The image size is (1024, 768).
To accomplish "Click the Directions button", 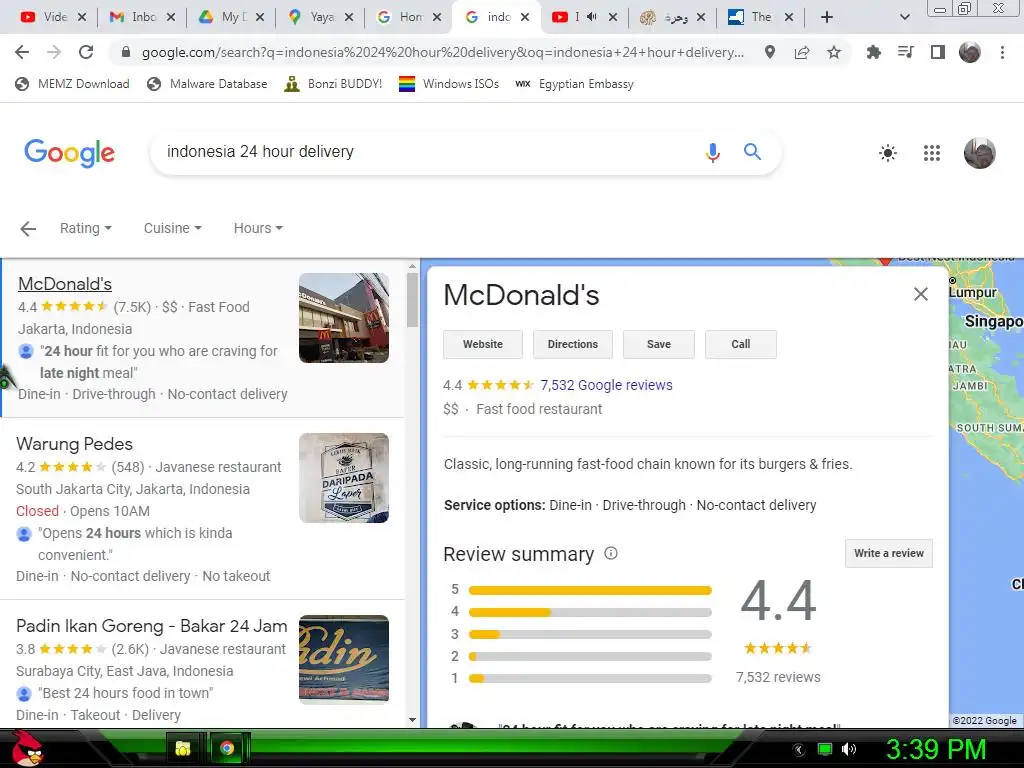I will point(573,344).
